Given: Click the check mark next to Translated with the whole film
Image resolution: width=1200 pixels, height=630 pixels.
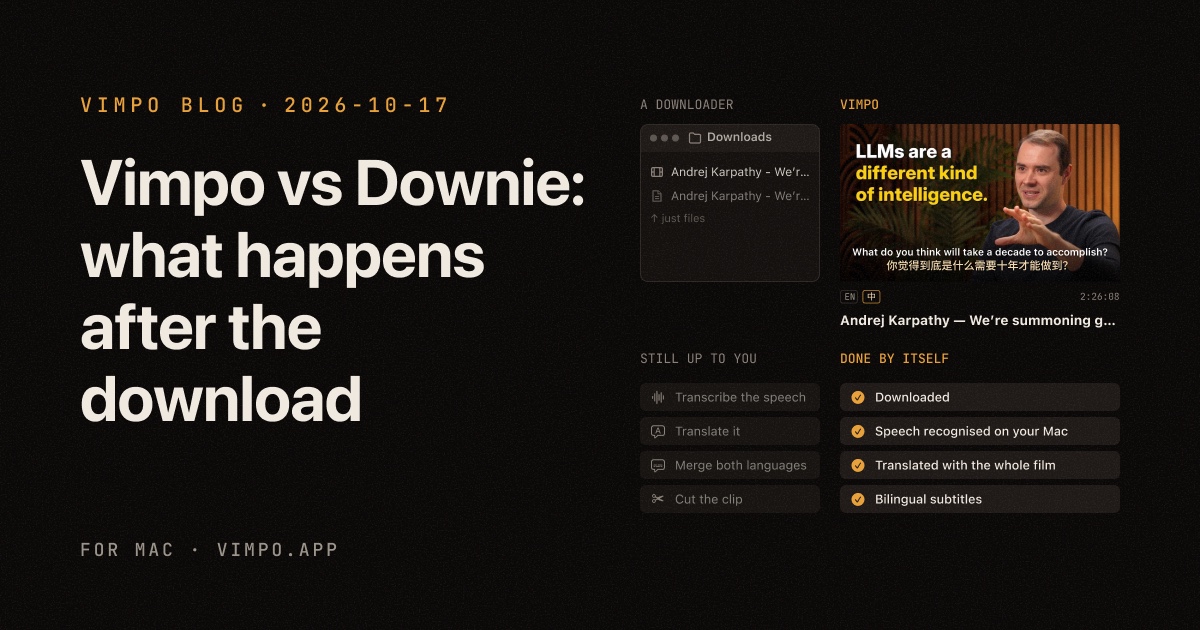Looking at the screenshot, I should [x=858, y=465].
